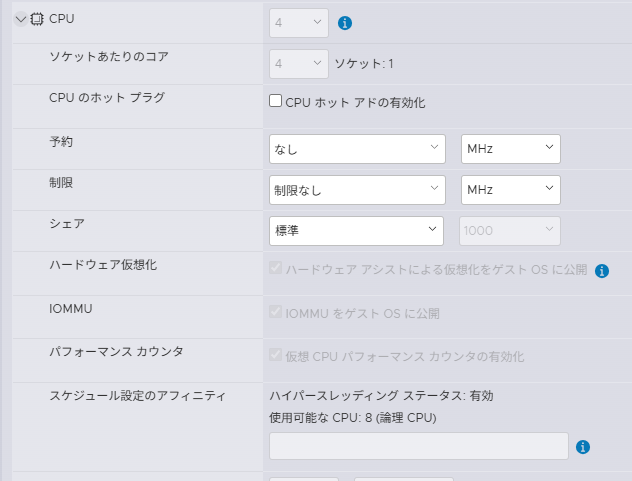Open the 制限 dropdown showing 制限なし

(x=357, y=189)
